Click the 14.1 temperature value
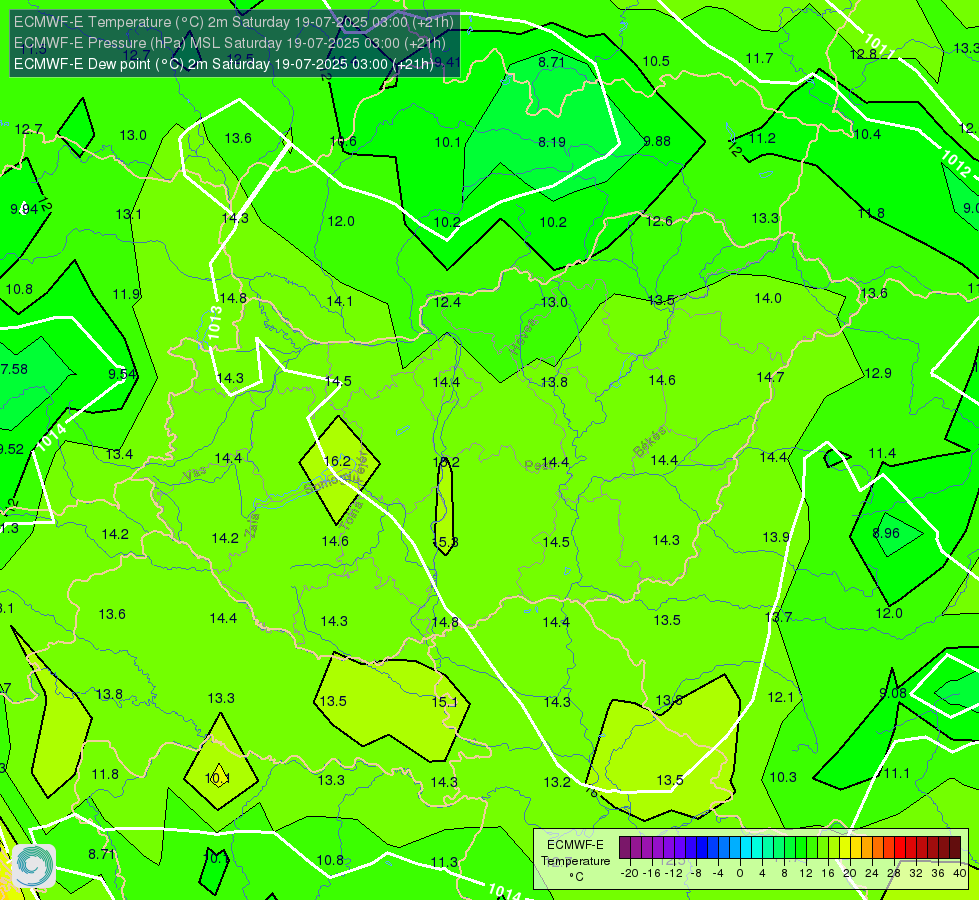 (340, 302)
